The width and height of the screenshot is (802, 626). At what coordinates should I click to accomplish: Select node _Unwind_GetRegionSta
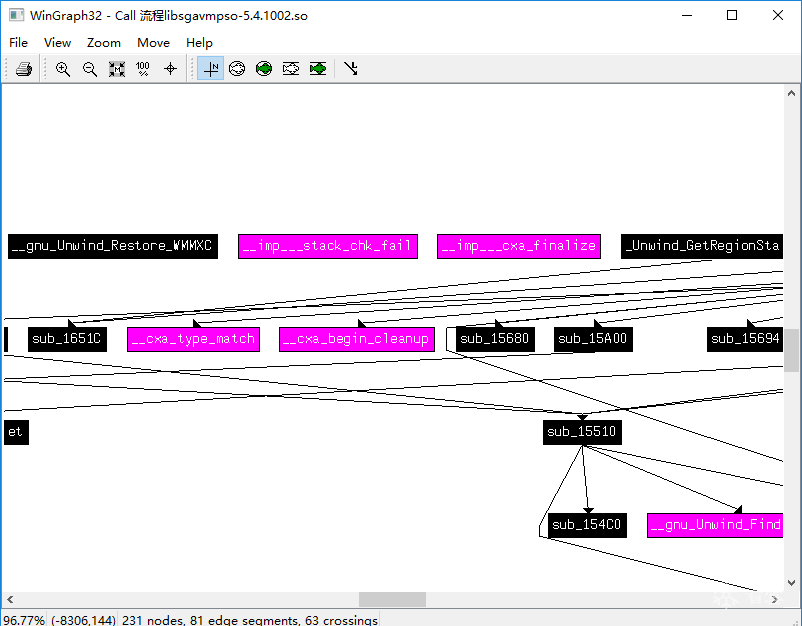(702, 246)
